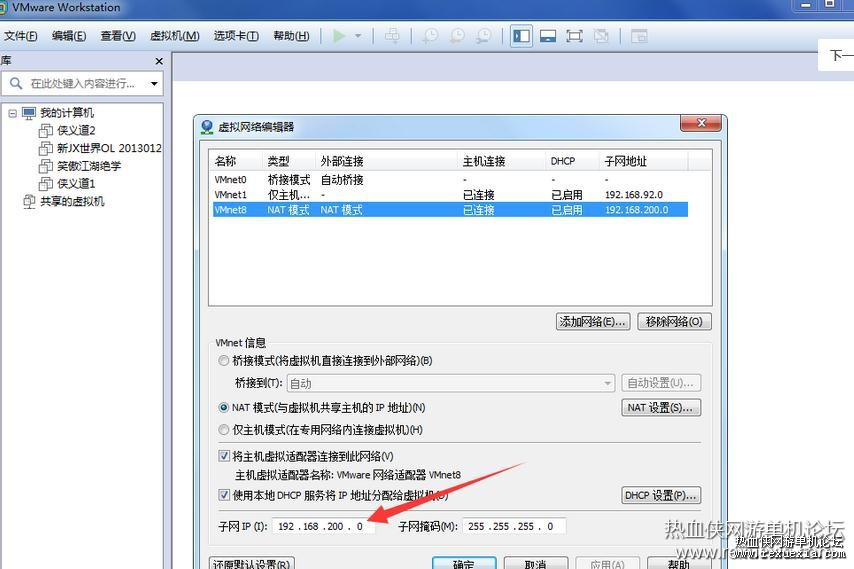Screen dimensions: 854x569
Task: Open the 帮助(H) menu
Action: click(x=291, y=36)
